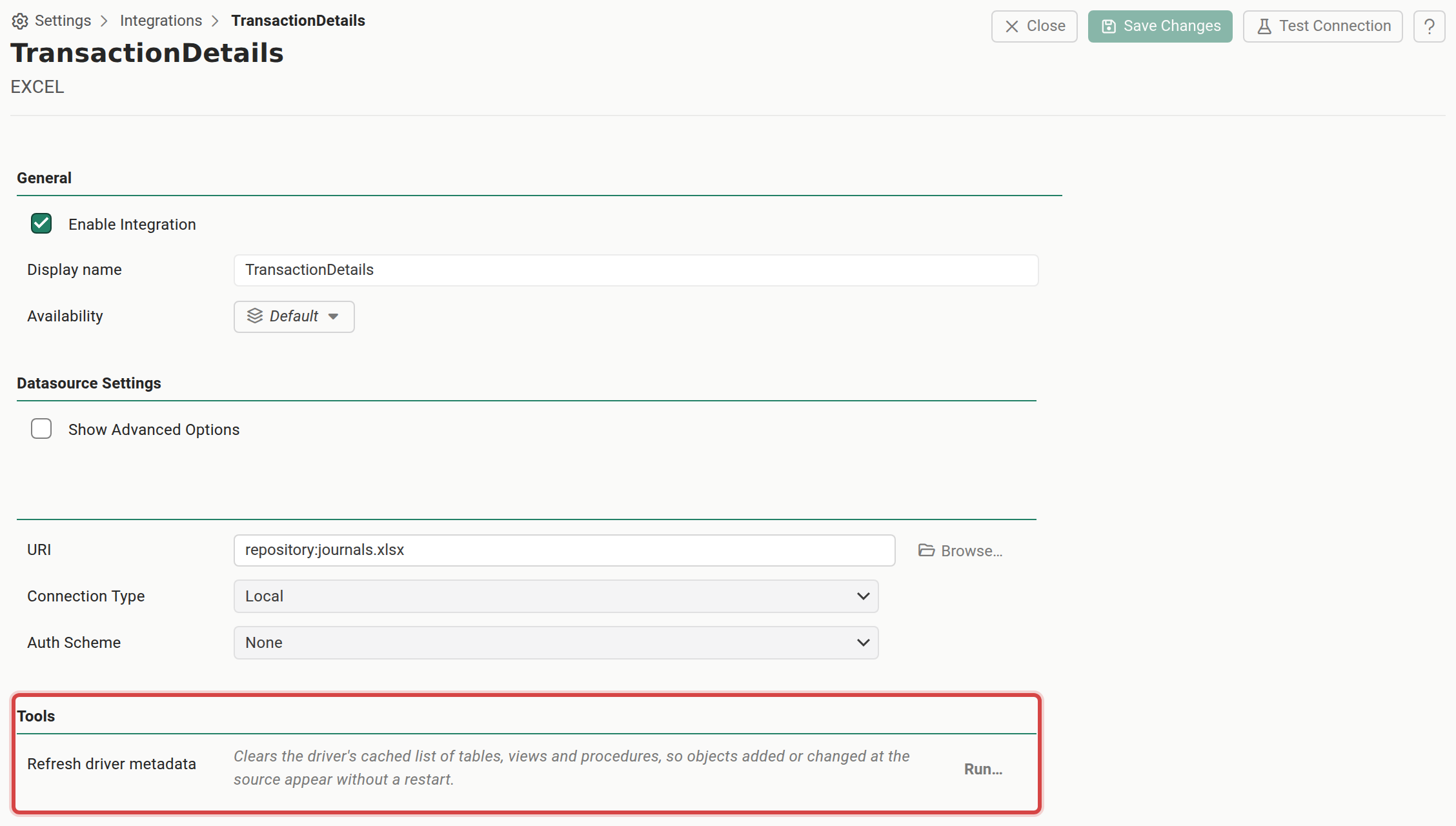Screen dimensions: 1456x826
Task: Click the Datasource Settings heading
Action: tap(89, 383)
